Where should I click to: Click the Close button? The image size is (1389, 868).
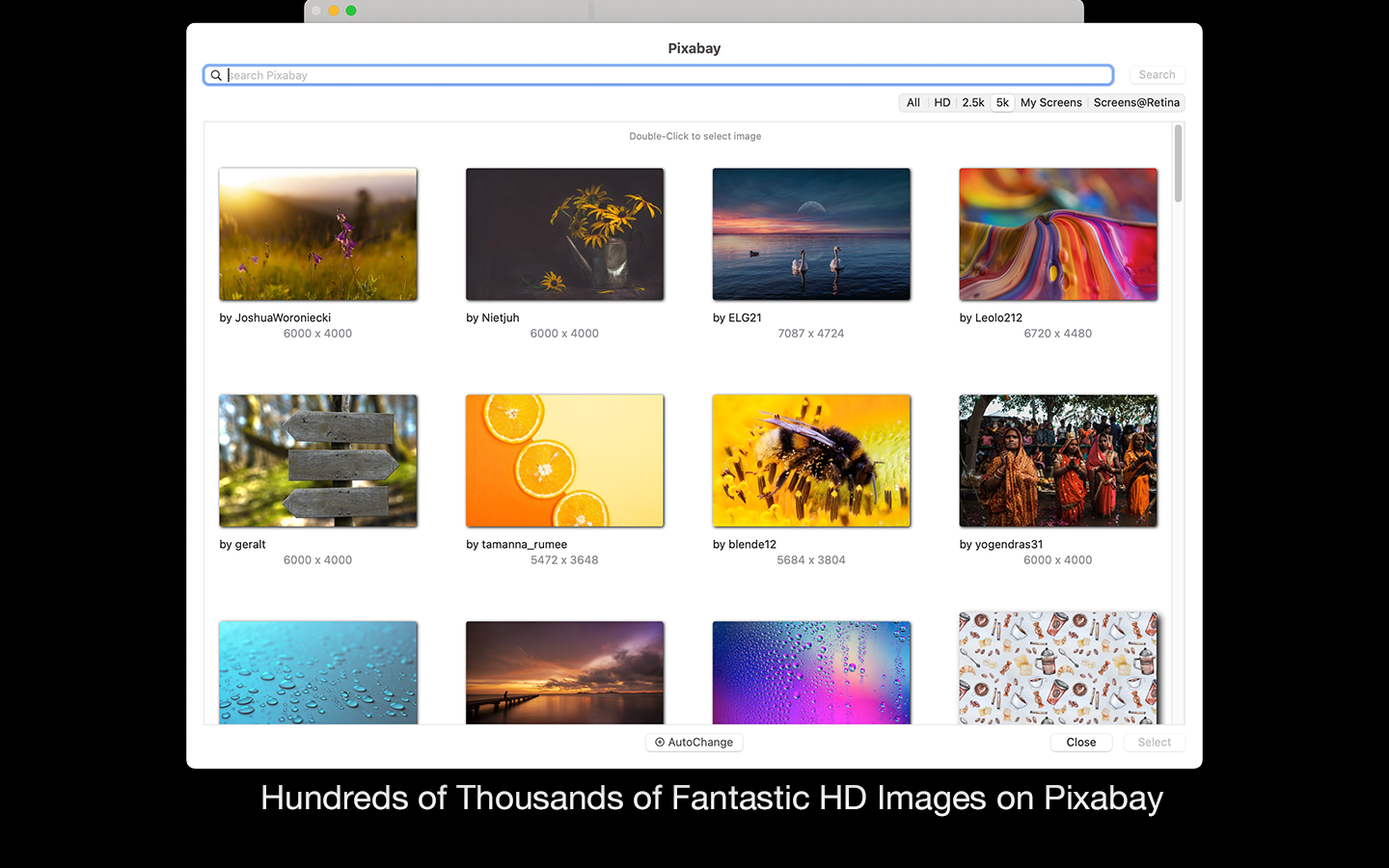point(1081,743)
